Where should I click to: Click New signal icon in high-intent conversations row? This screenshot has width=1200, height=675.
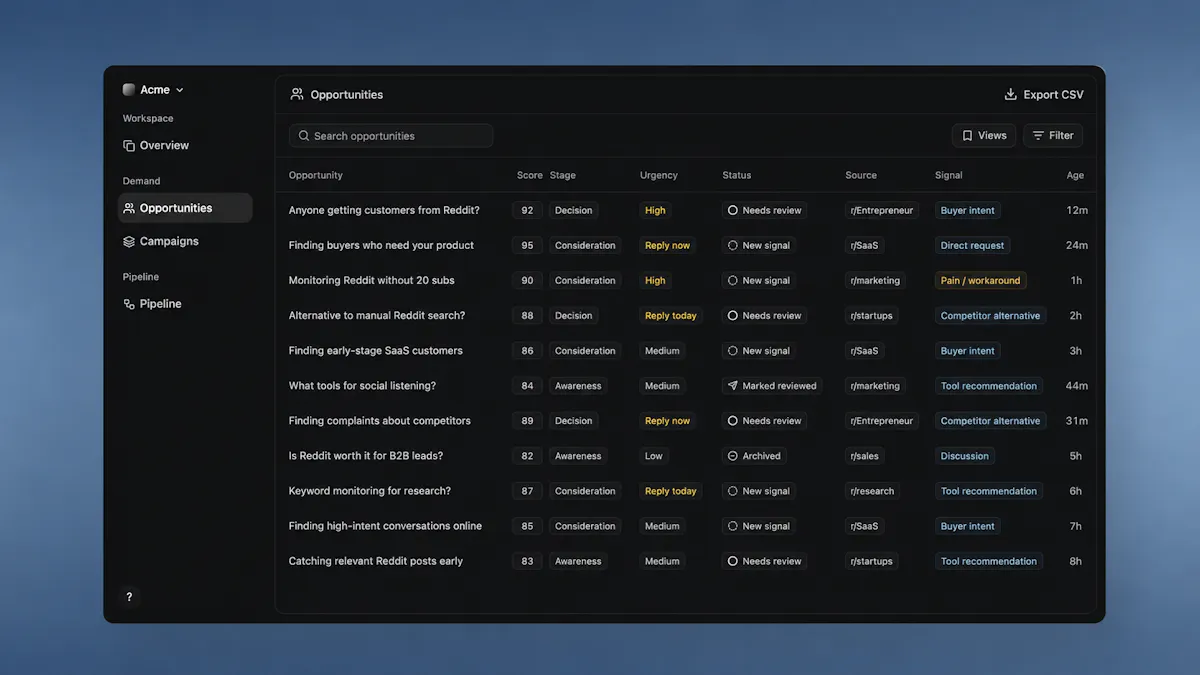(x=733, y=526)
